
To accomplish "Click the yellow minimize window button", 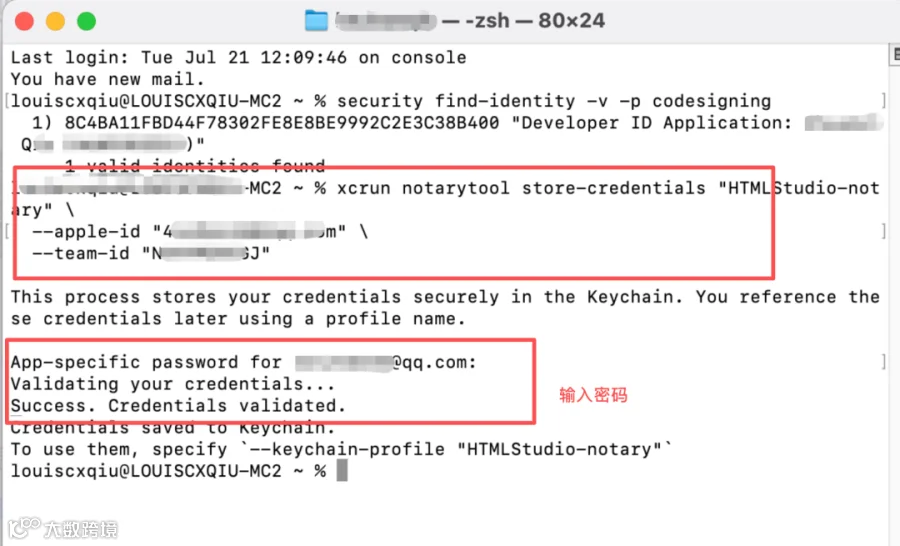I will click(55, 21).
